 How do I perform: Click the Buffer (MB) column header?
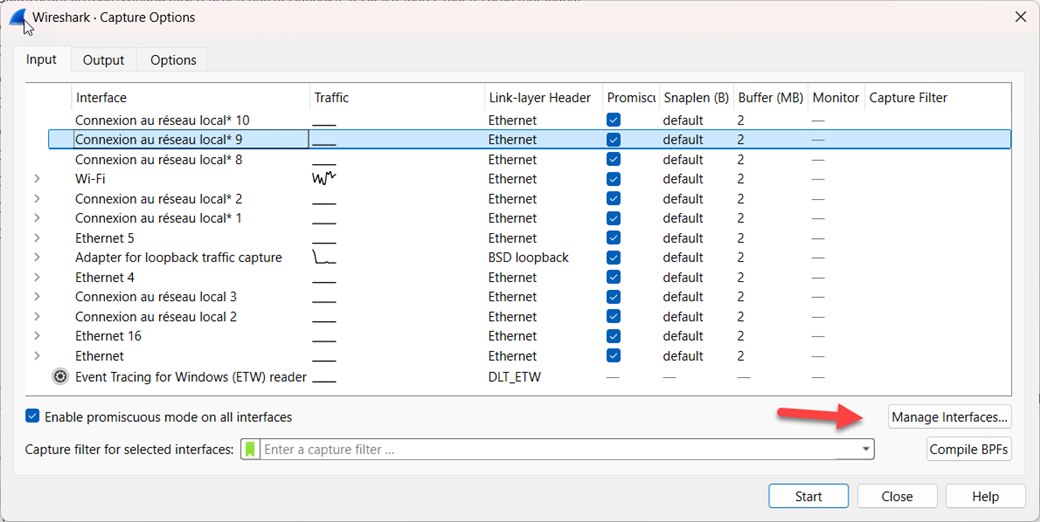771,98
